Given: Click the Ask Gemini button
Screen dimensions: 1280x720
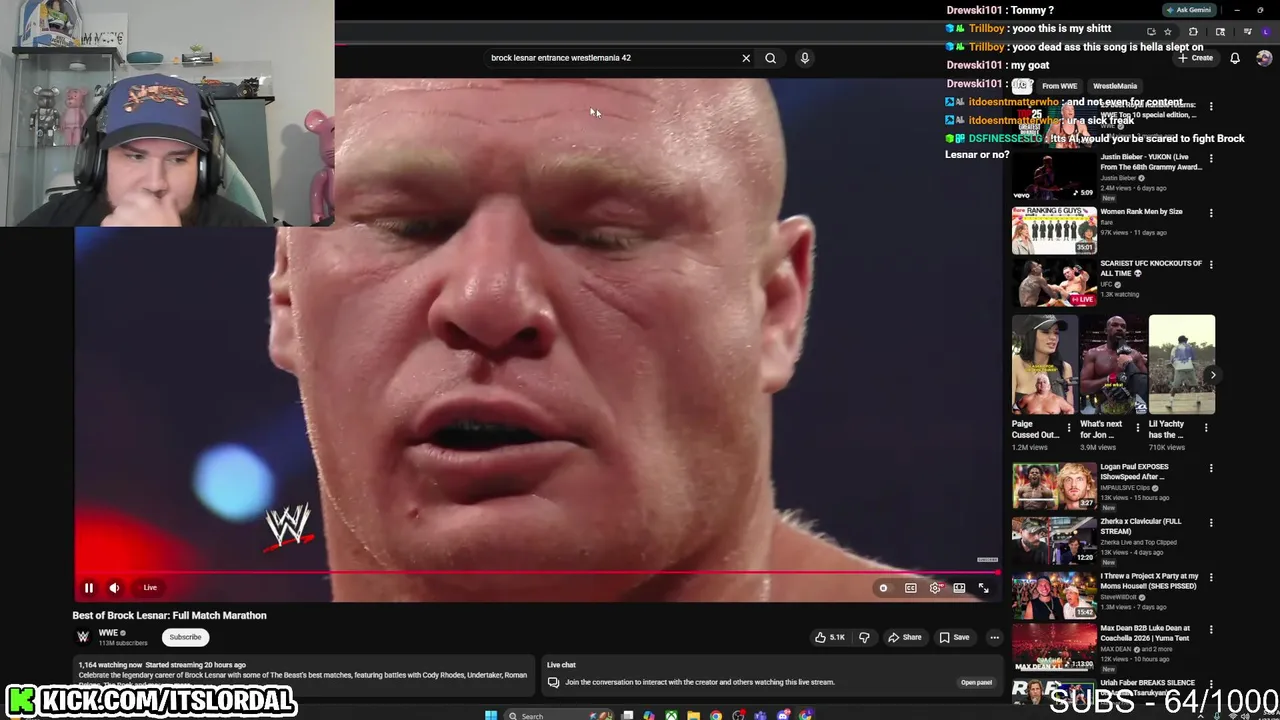Looking at the screenshot, I should 1188,10.
